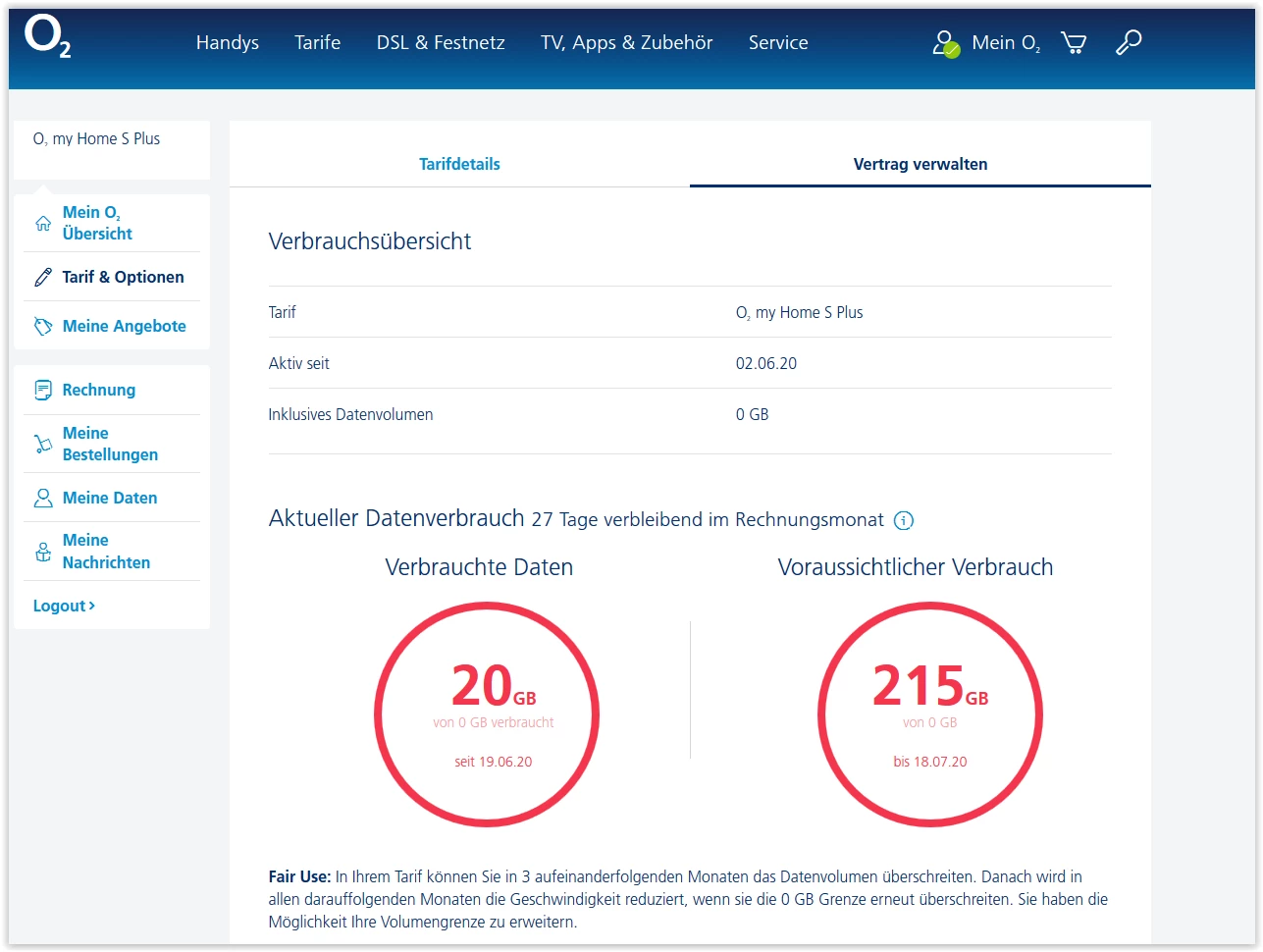1263x952 pixels.
Task: Click the Inklusives Datenvolumen value 0 GB
Action: (753, 414)
